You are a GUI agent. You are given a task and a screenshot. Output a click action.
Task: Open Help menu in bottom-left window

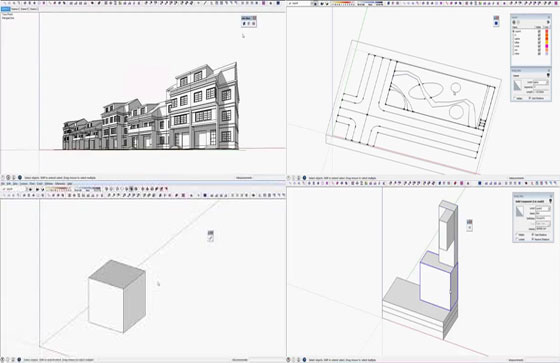(x=70, y=184)
